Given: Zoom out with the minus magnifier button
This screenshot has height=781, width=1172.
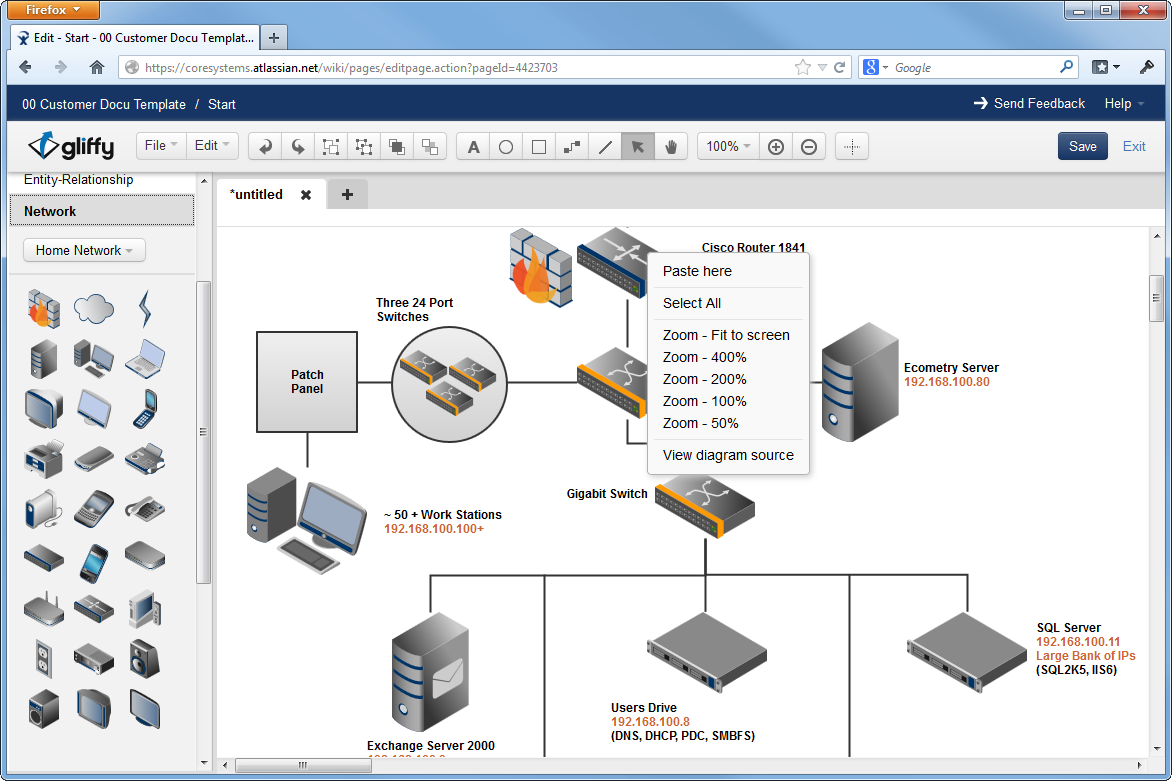Looking at the screenshot, I should pos(809,146).
